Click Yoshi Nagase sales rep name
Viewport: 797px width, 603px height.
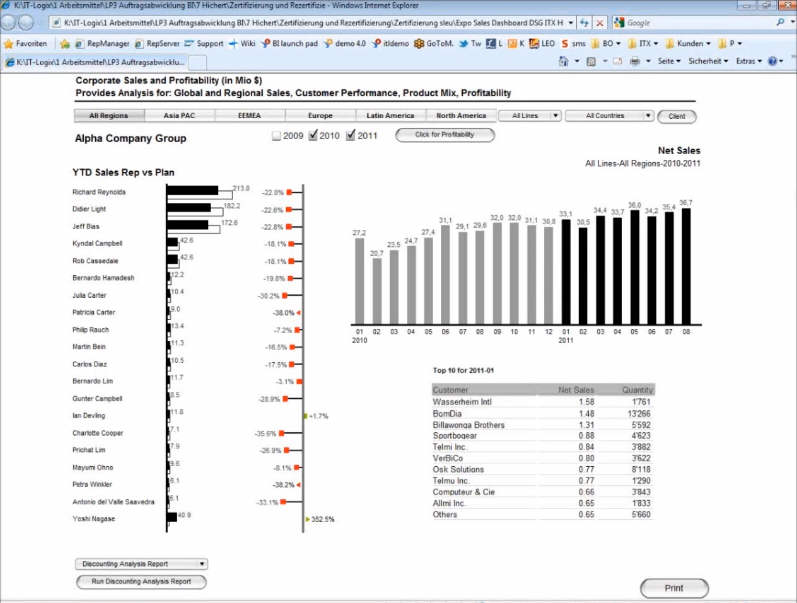tap(94, 519)
